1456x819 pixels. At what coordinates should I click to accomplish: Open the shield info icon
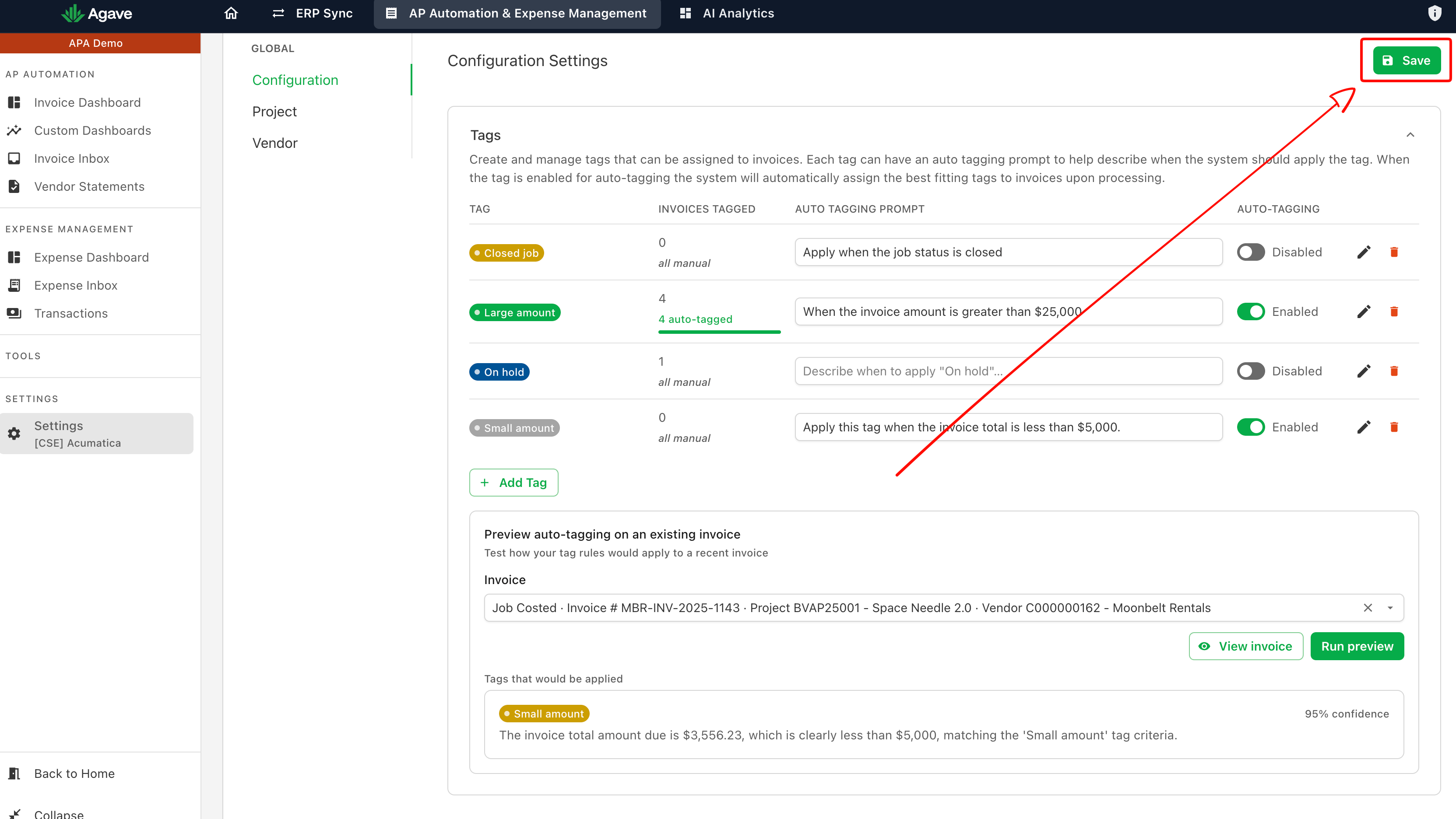pyautogui.click(x=1435, y=13)
